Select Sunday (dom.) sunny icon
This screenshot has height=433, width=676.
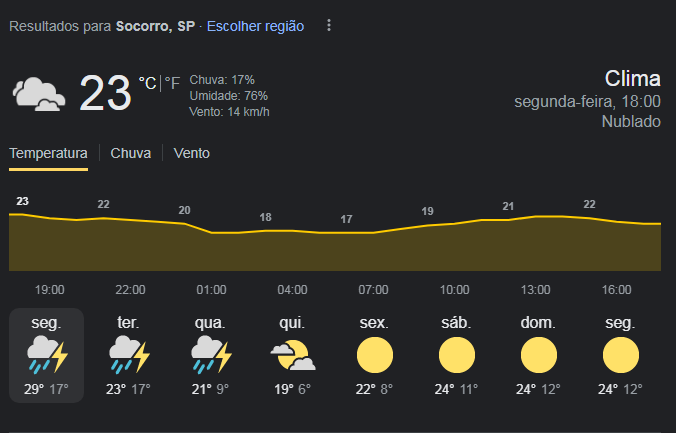[538, 355]
